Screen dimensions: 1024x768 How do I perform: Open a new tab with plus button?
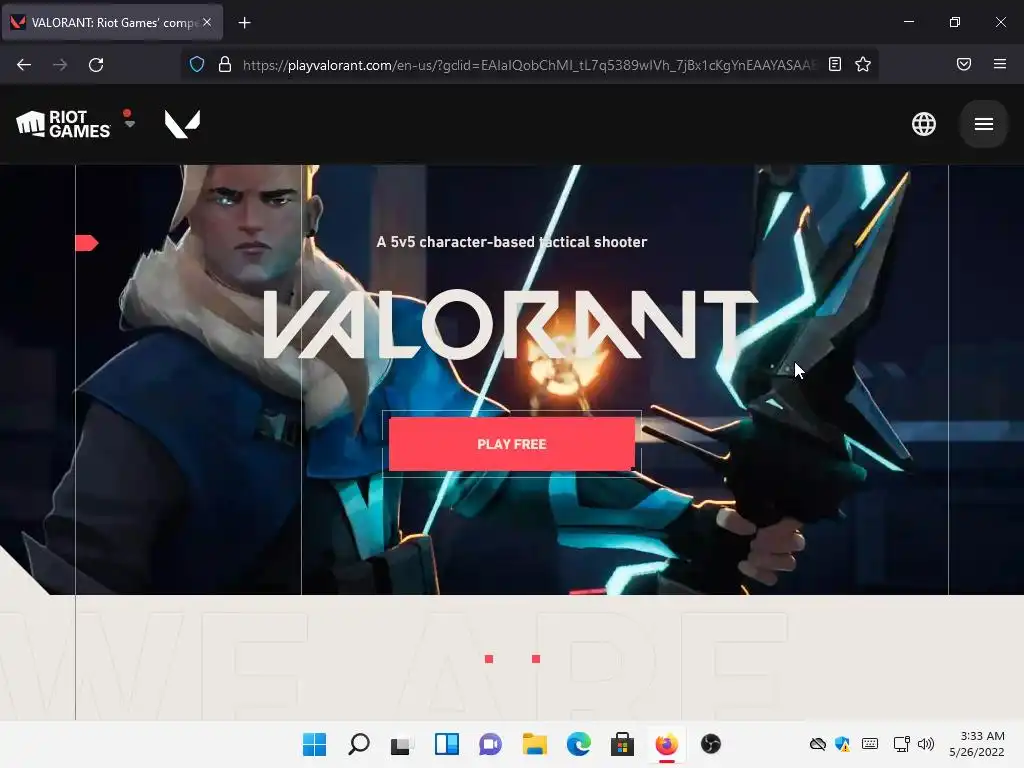coord(244,23)
